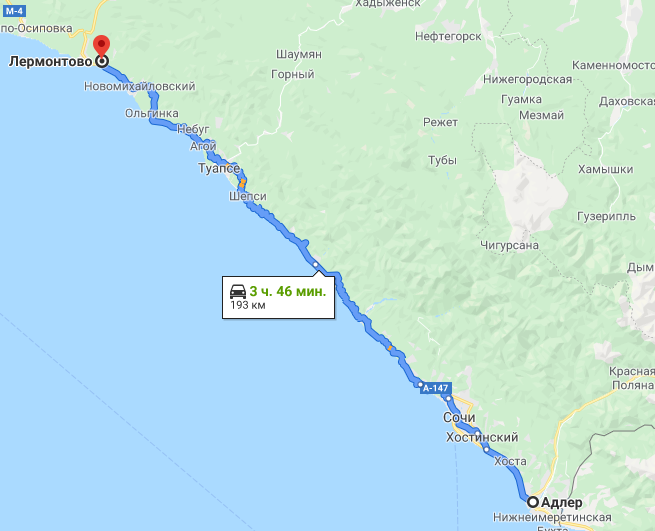Click the Нефтегорск town label

448,37
